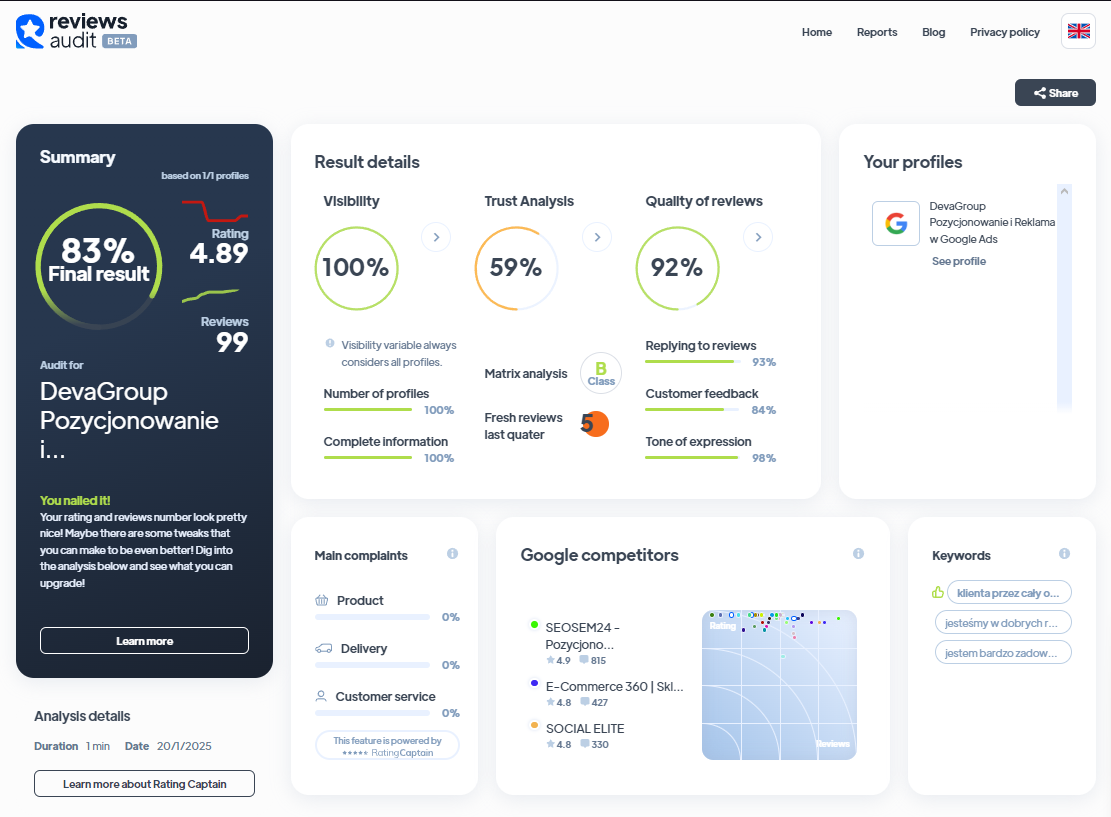This screenshot has height=817, width=1111.
Task: Select the 'jestem bardzo zadow...' keyword
Action: click(1003, 653)
